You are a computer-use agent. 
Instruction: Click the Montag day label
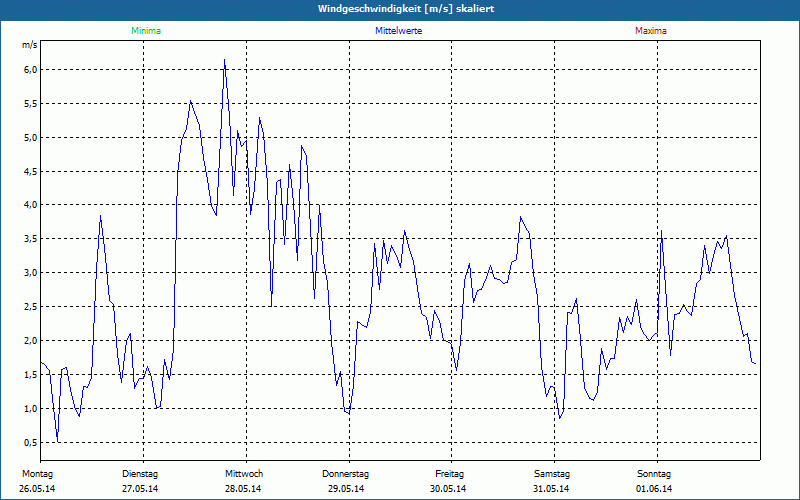[37, 474]
